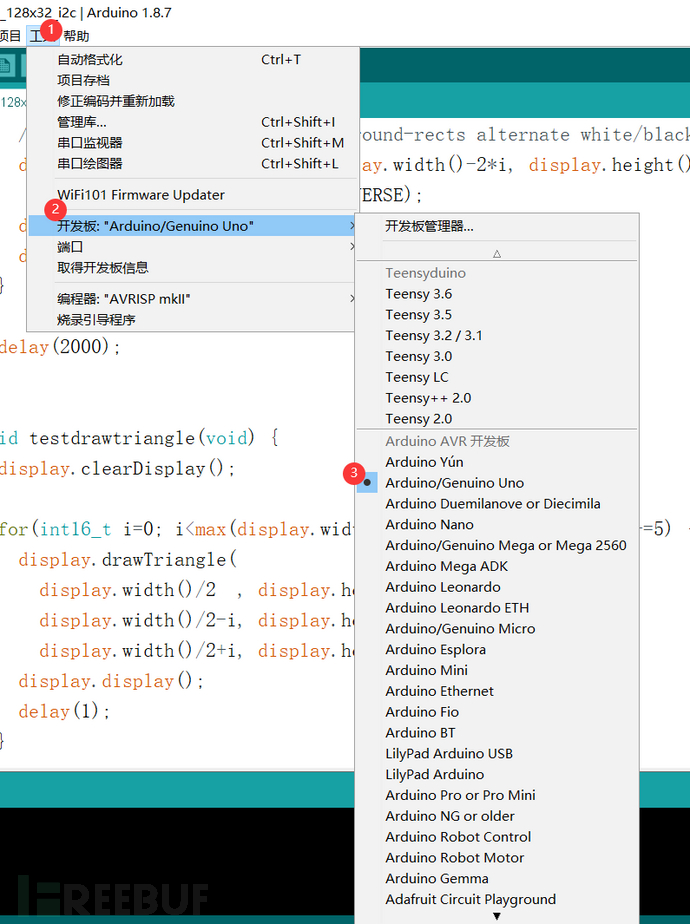The image size is (690, 924).
Task: Open 开发板管理器 boards manager
Action: click(x=429, y=226)
